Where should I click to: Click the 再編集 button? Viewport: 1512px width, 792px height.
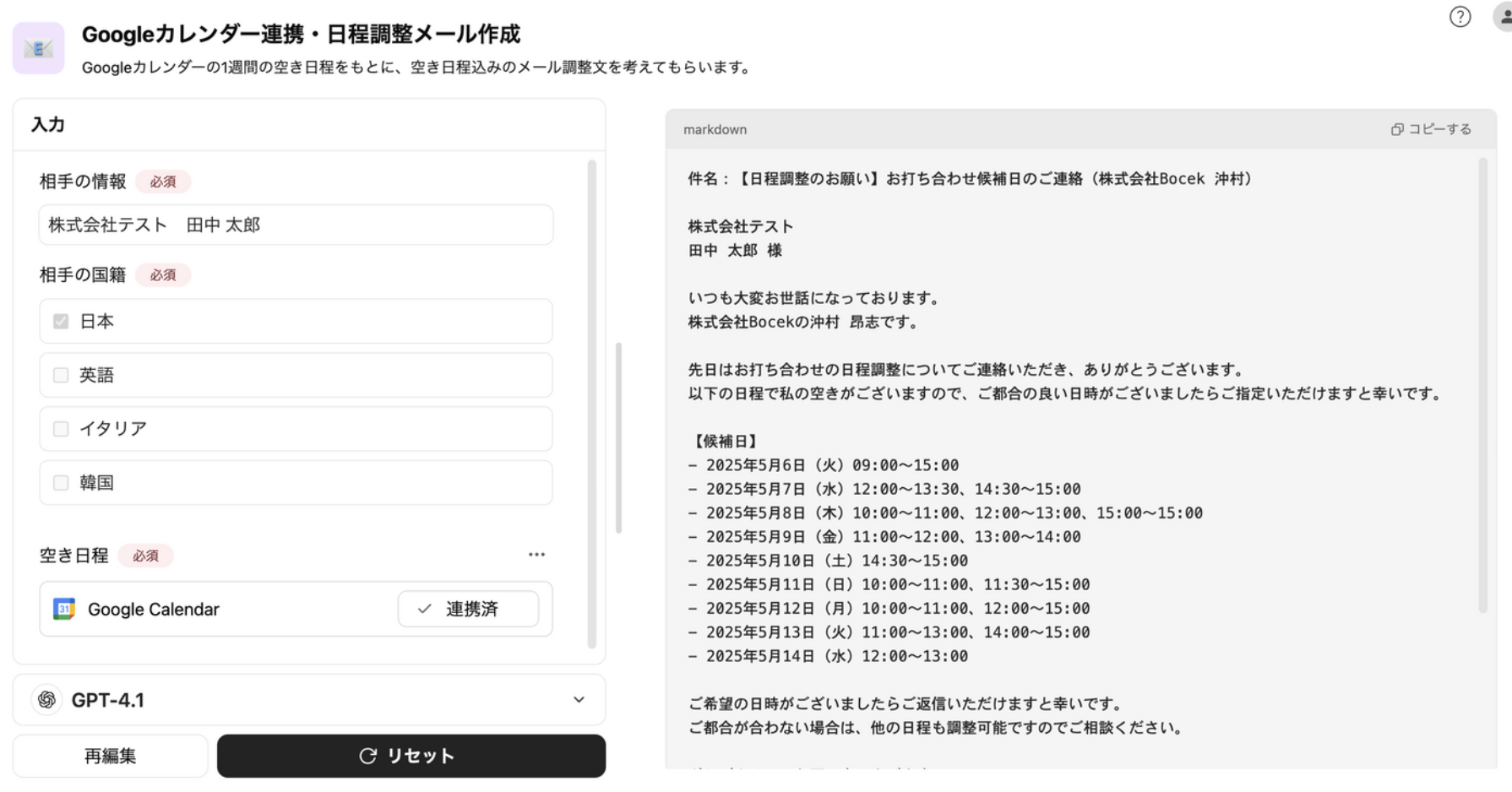[x=110, y=756]
